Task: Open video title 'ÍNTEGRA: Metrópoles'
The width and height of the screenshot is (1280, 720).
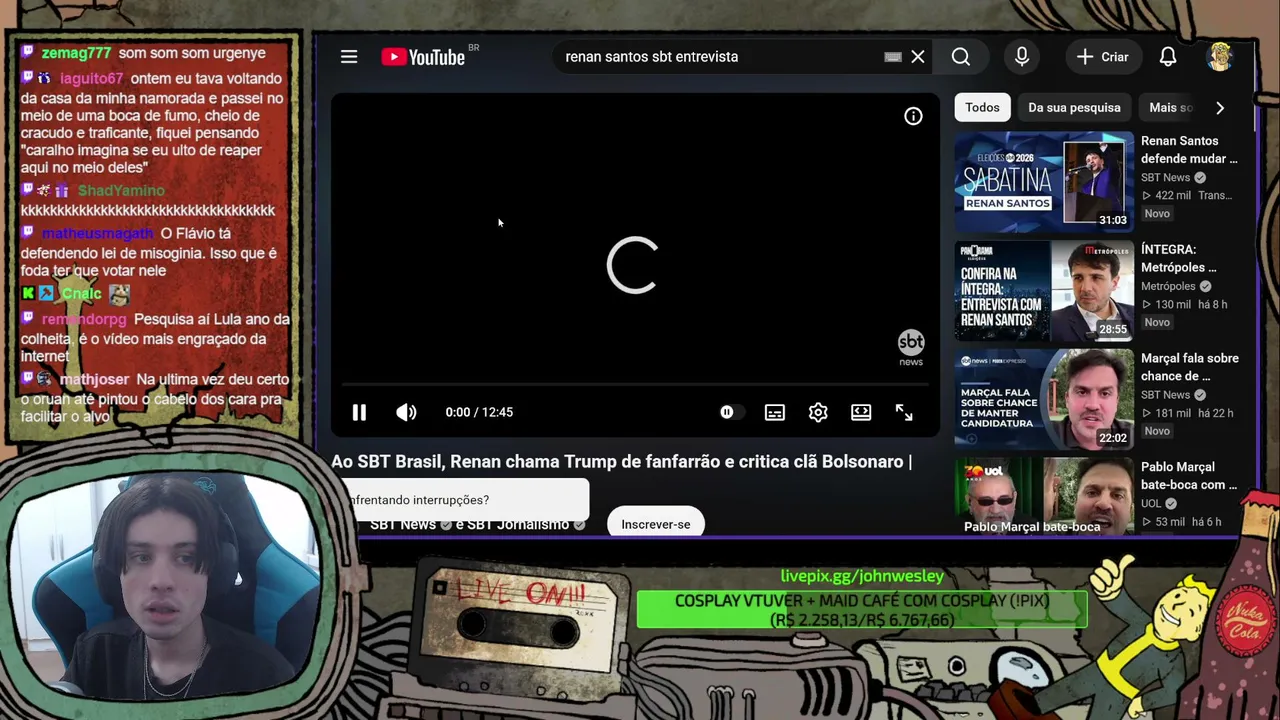Action: 1179,259
